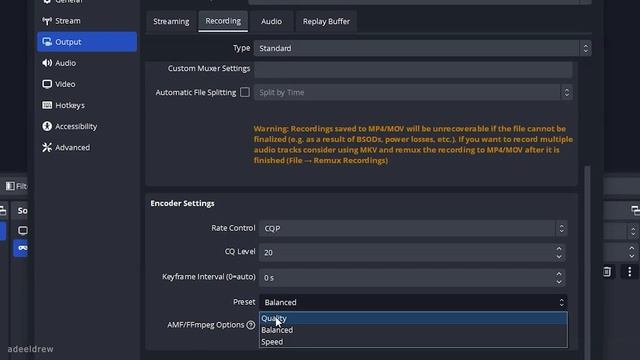This screenshot has height=360, width=640.
Task: Choose Balanced from the preset list
Action: coord(413,330)
